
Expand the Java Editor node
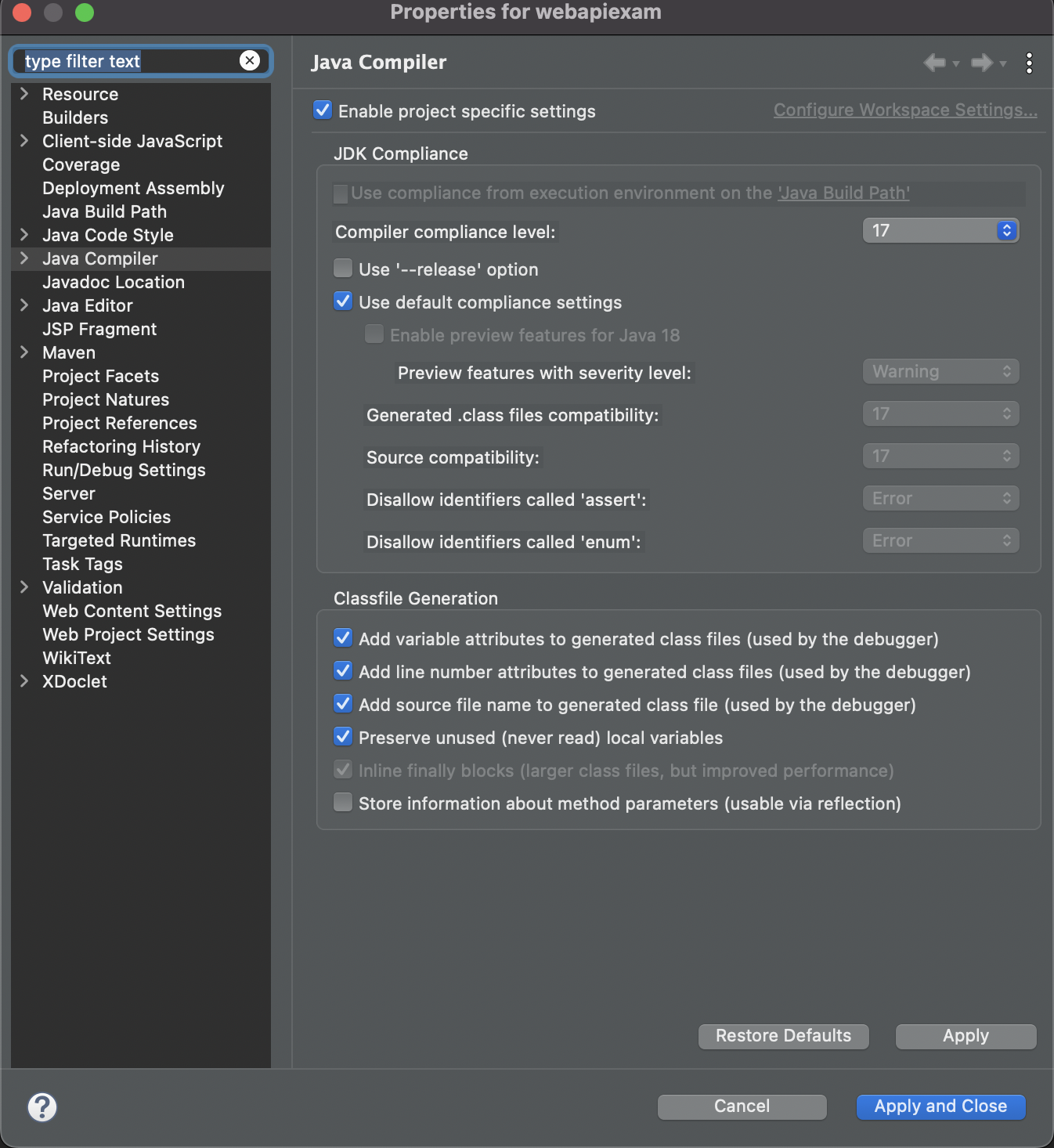[24, 305]
